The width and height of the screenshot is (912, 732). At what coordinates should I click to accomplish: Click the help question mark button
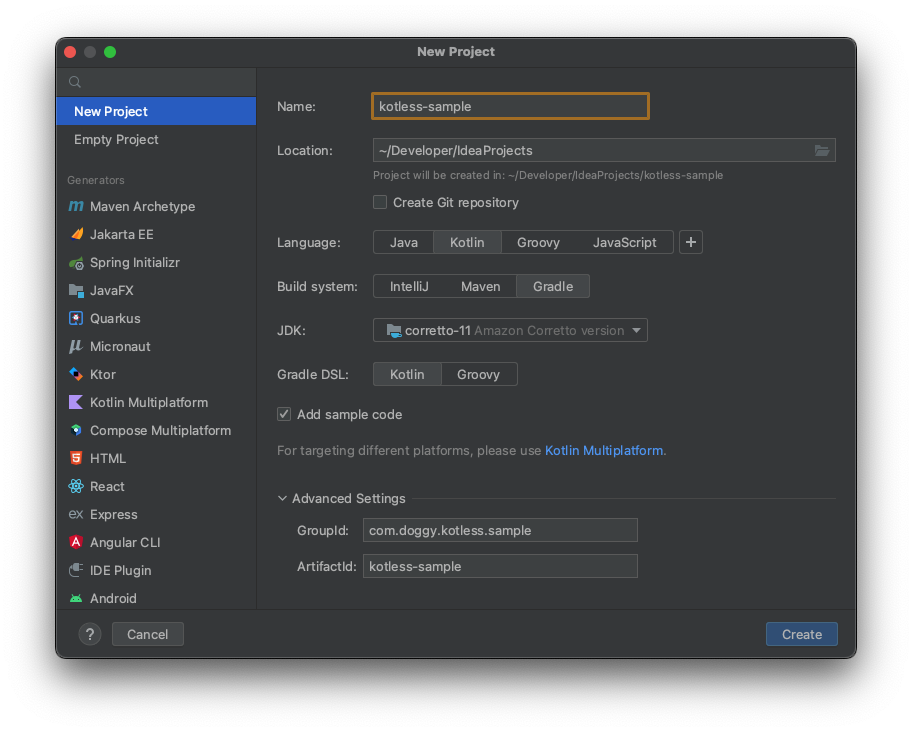(x=90, y=634)
